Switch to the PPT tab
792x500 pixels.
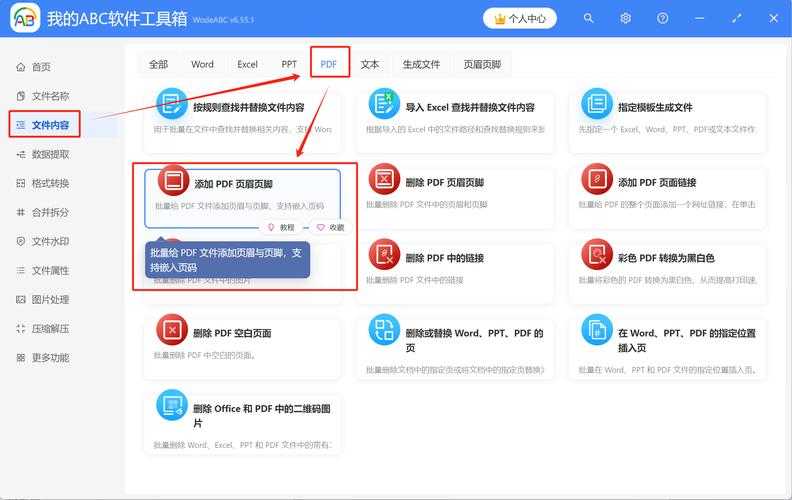pos(289,64)
